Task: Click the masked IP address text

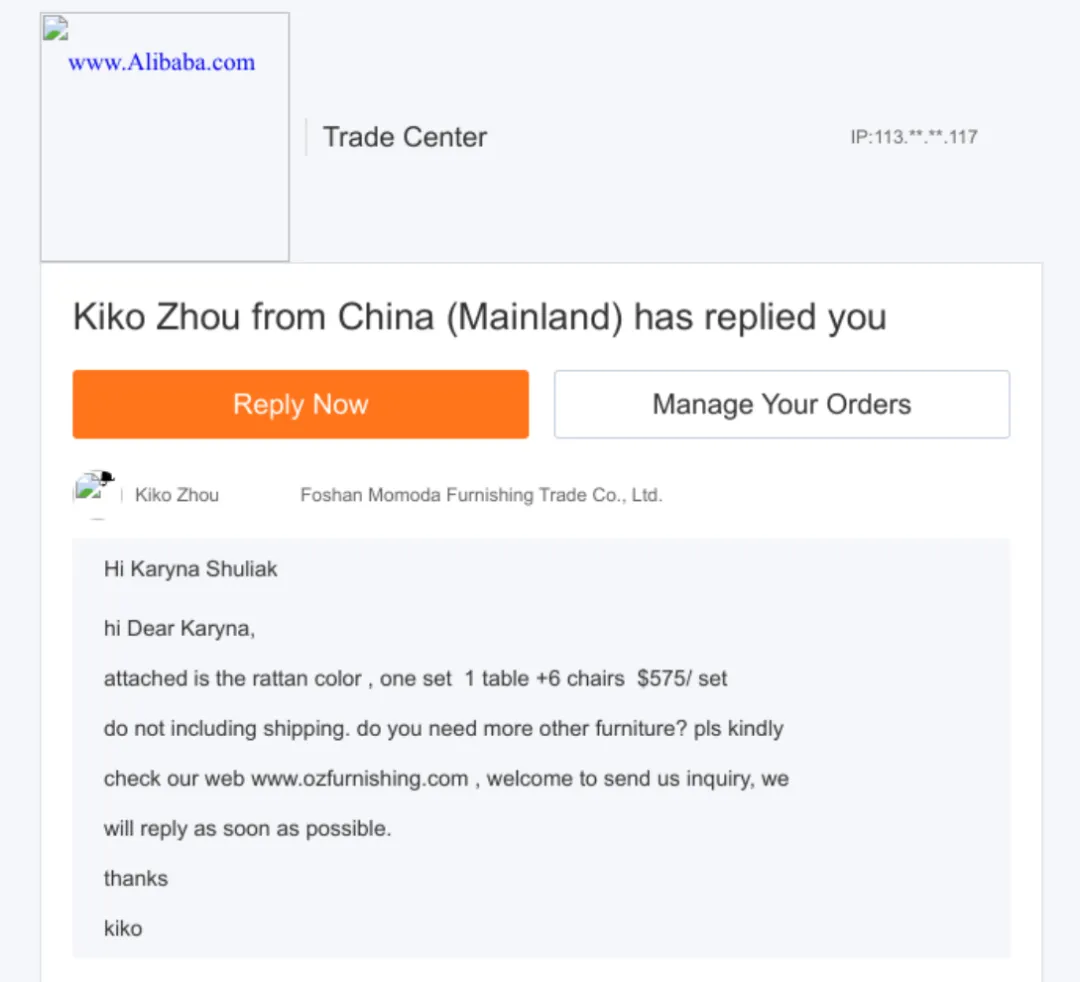Action: [x=913, y=137]
